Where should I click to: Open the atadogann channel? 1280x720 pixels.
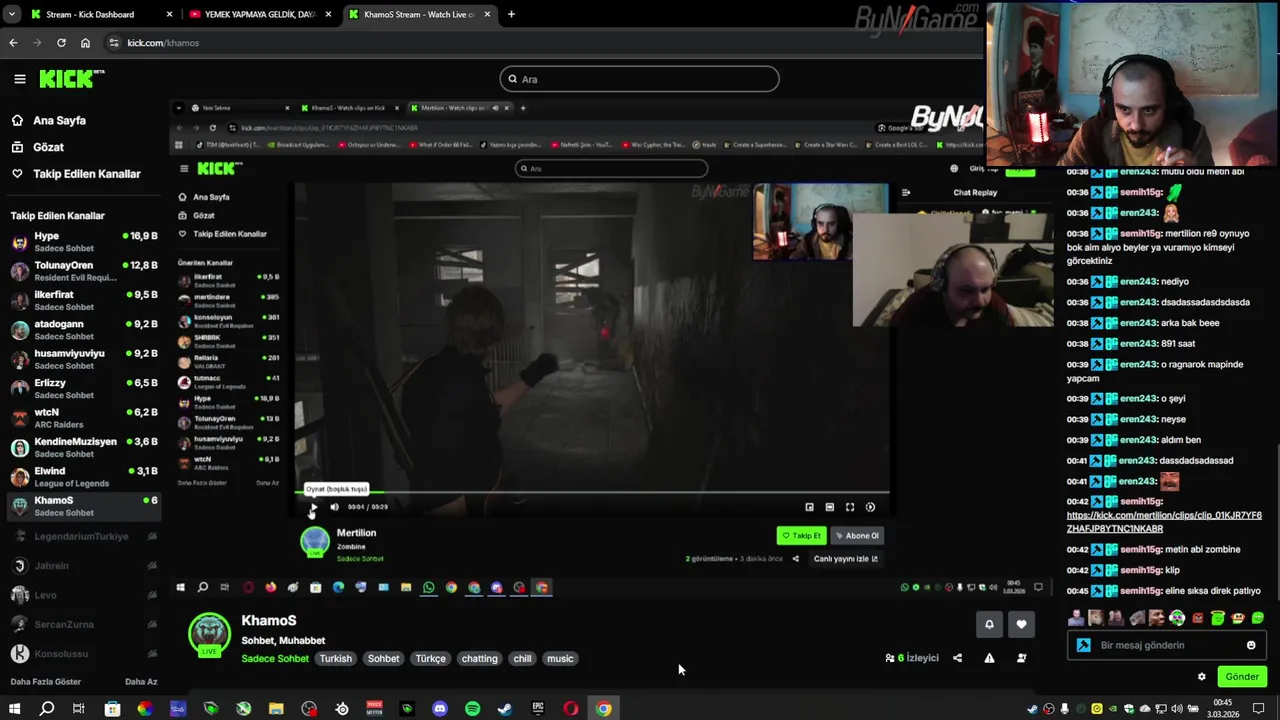click(x=82, y=329)
